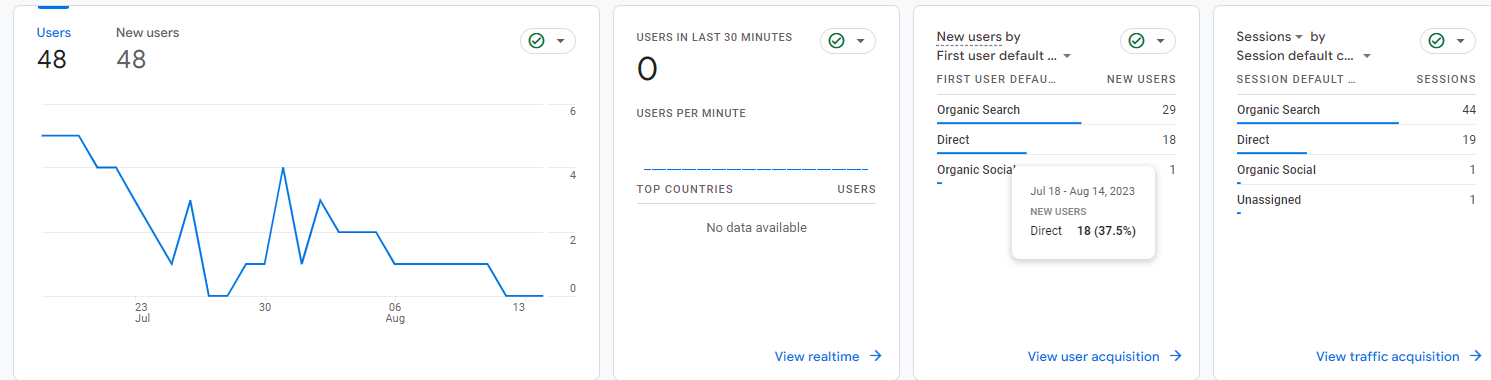
Task: Click arrow icon next to View realtime
Action: click(x=876, y=356)
